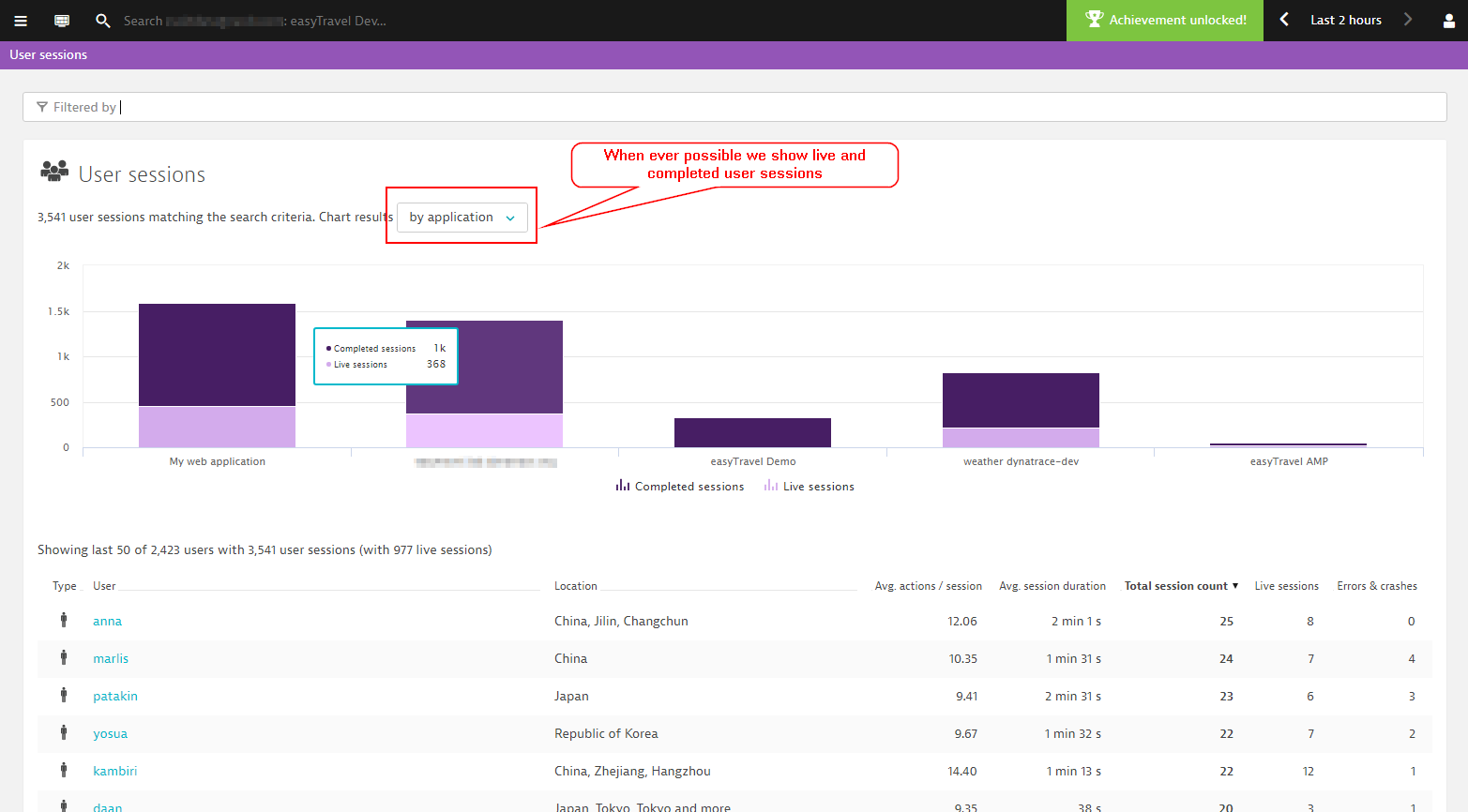This screenshot has height=812, width=1468.
Task: Go to previous time frame arrow
Action: [x=1284, y=20]
